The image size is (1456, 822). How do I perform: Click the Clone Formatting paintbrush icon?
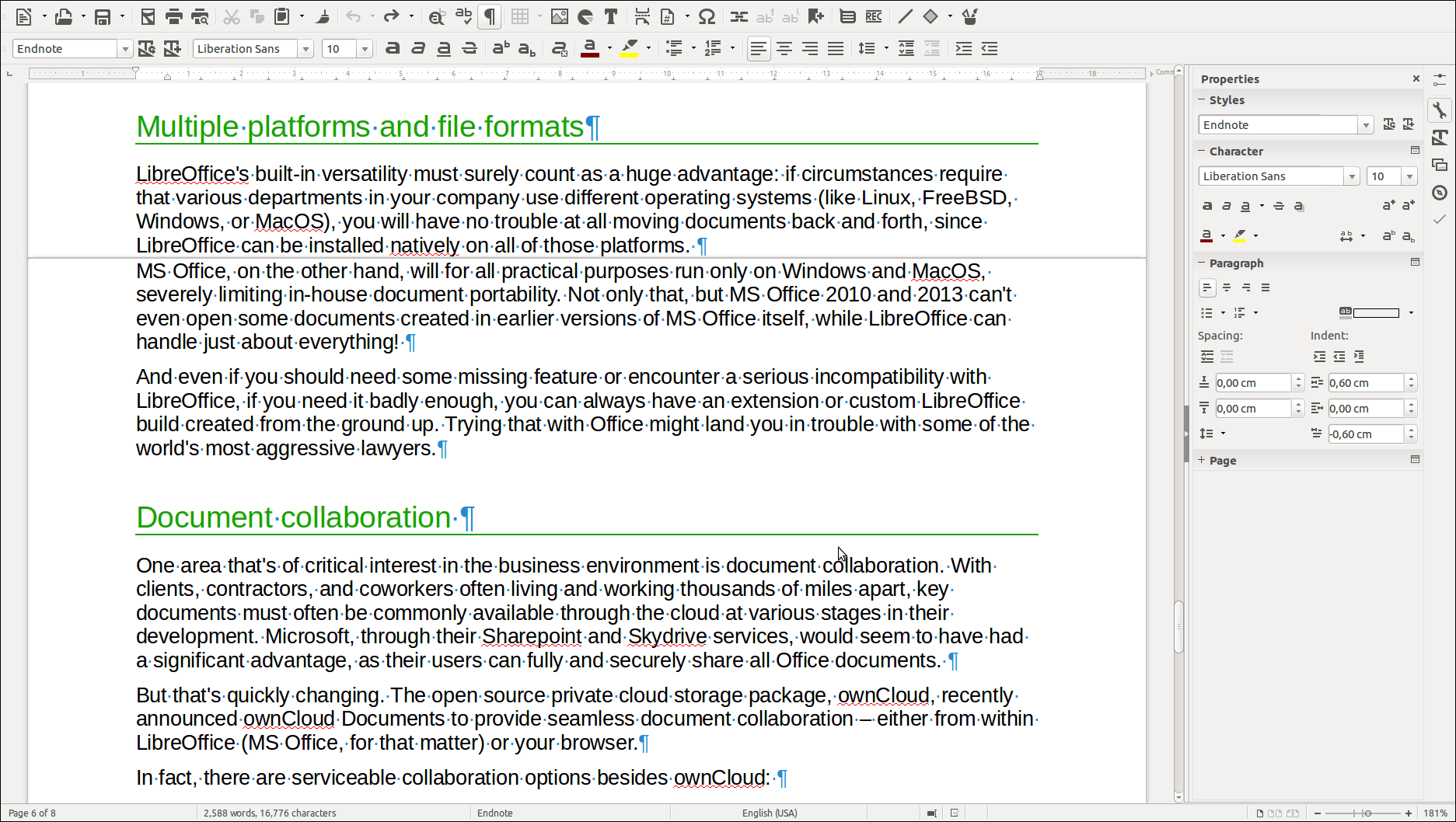323,16
